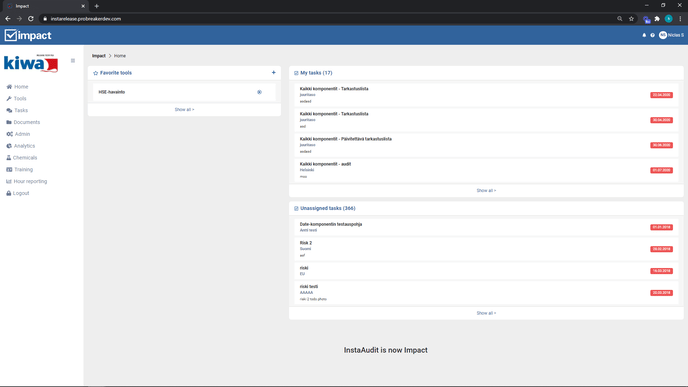
Task: Show all My tasks
Action: 486,191
